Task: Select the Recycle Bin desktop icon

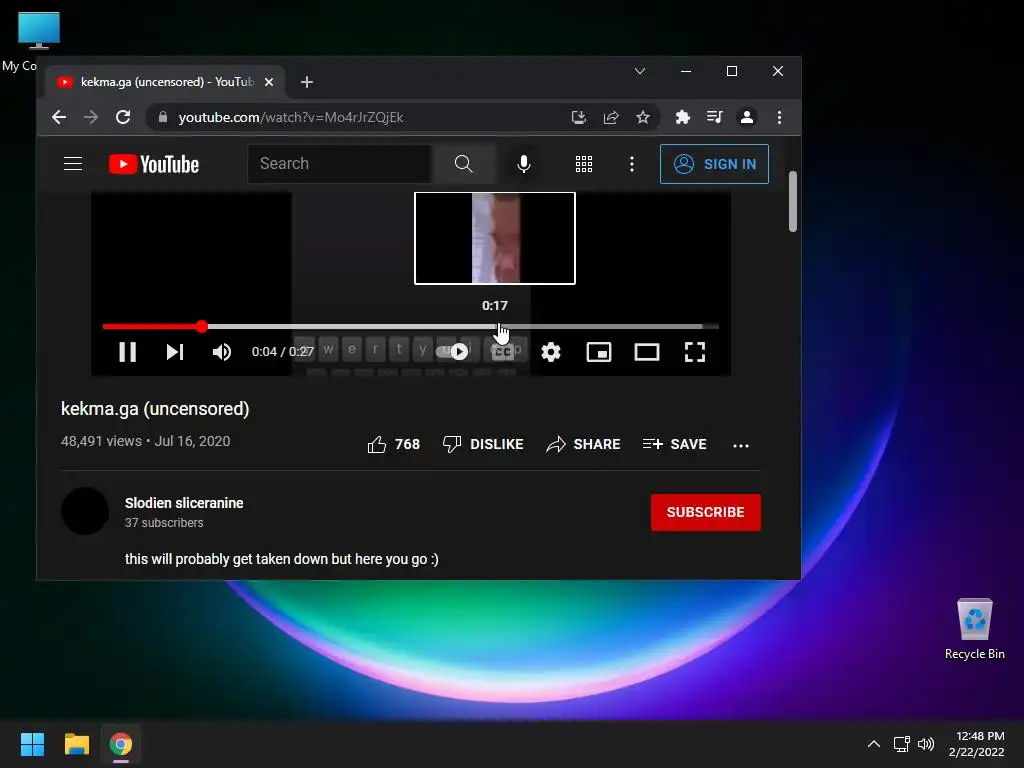Action: click(974, 629)
